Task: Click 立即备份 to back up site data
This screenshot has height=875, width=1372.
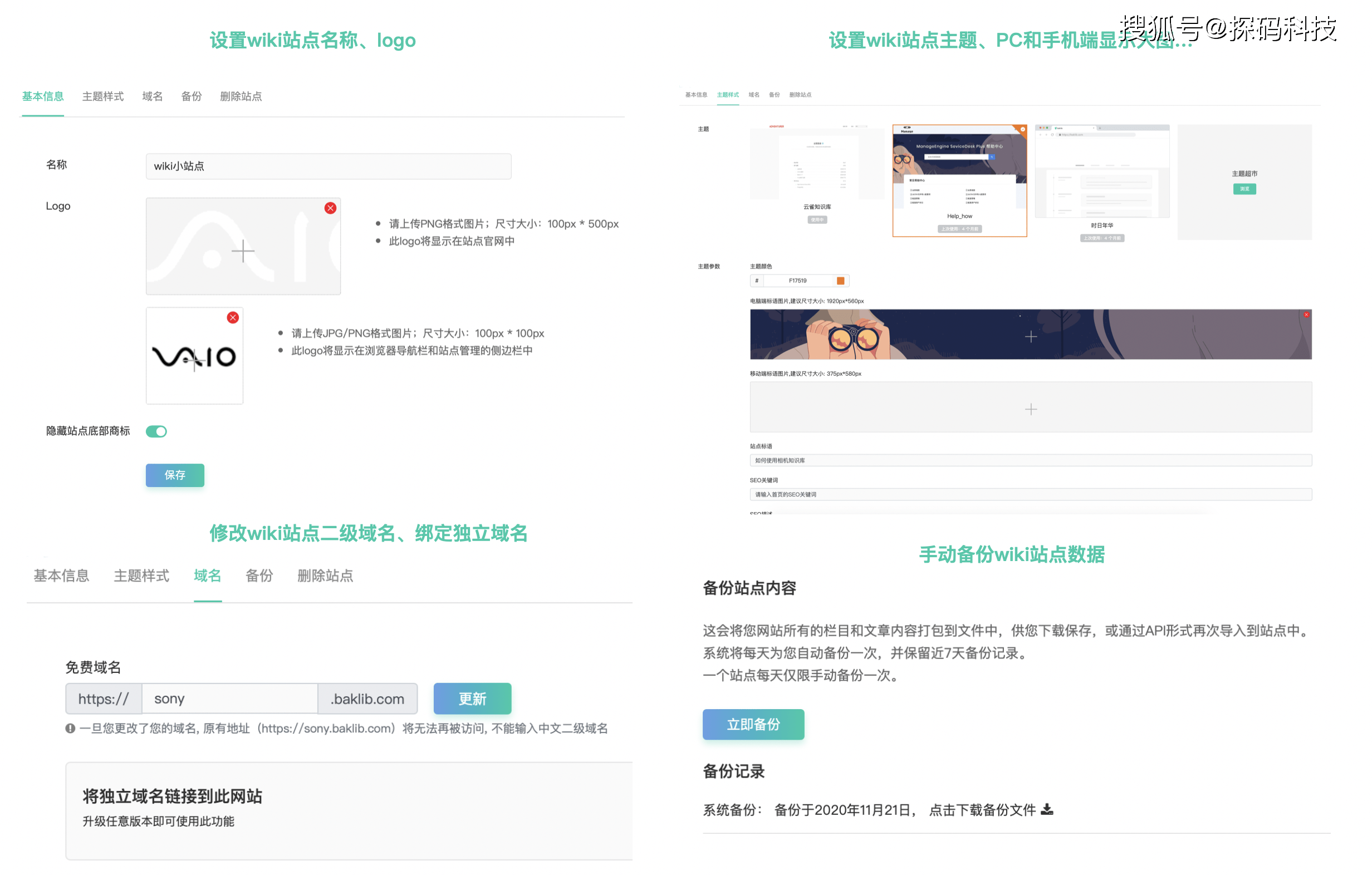Action: coord(753,724)
